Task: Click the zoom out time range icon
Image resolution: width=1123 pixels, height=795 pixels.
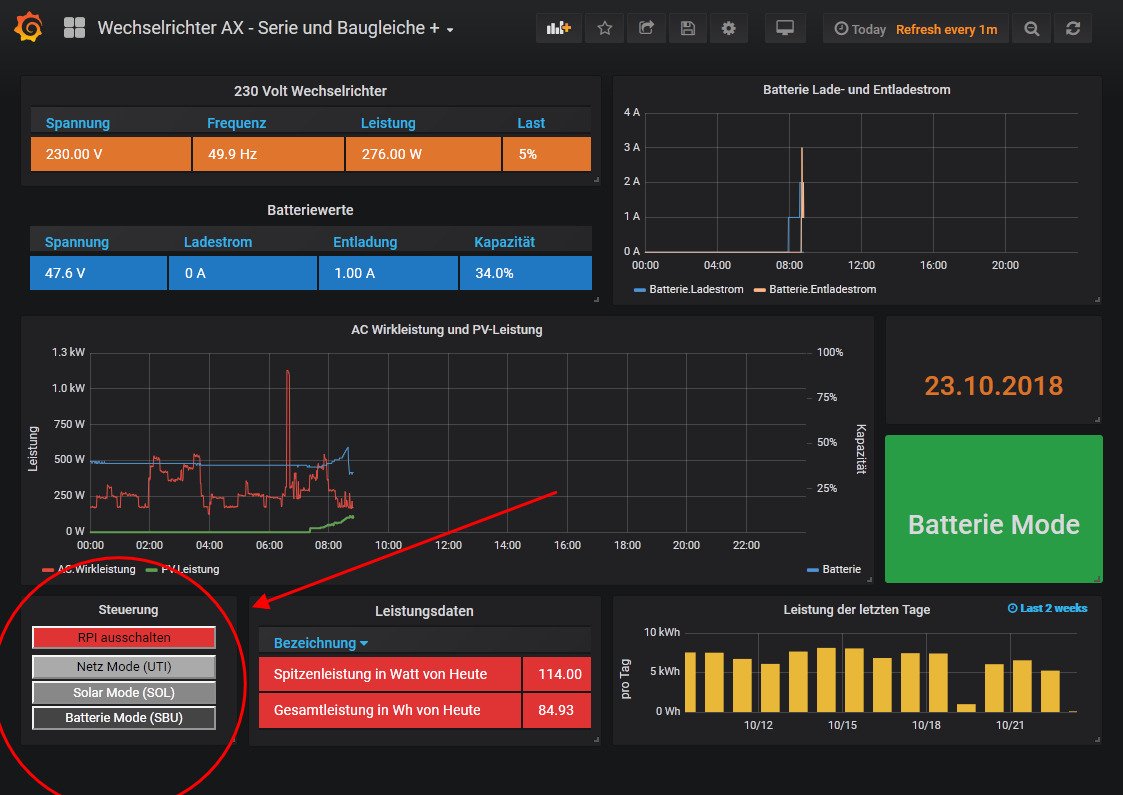Action: (1031, 29)
